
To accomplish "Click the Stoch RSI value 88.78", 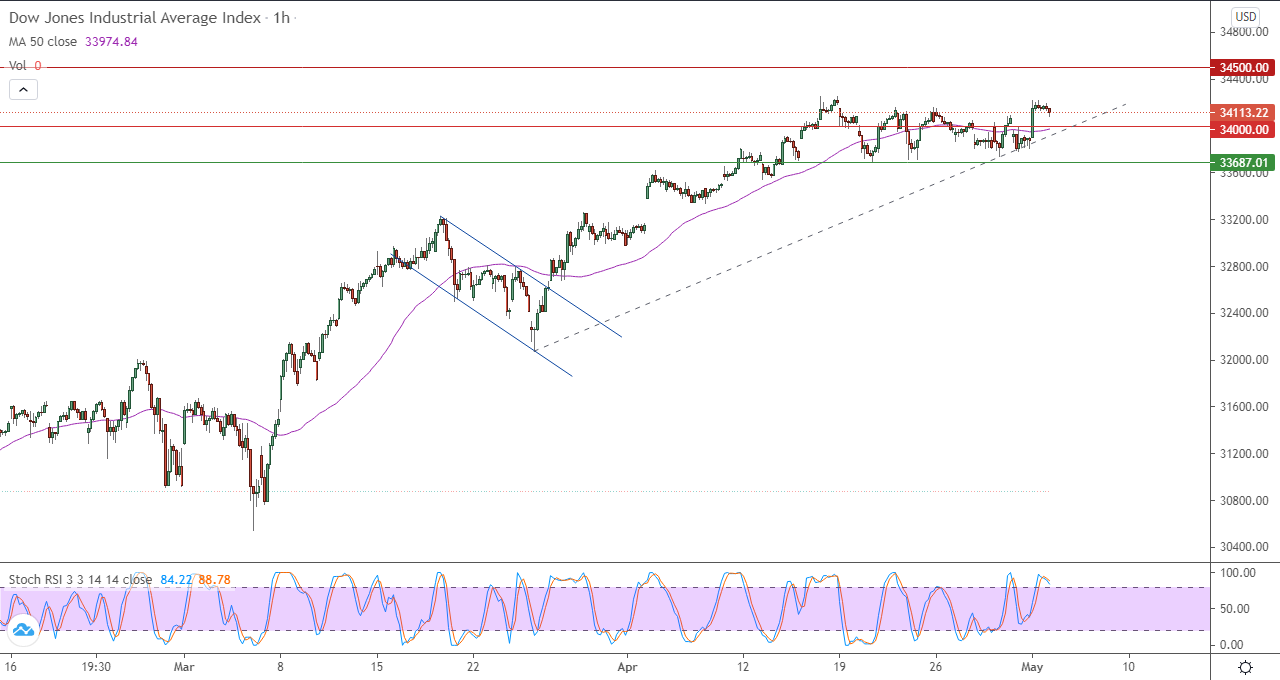I will pyautogui.click(x=215, y=579).
